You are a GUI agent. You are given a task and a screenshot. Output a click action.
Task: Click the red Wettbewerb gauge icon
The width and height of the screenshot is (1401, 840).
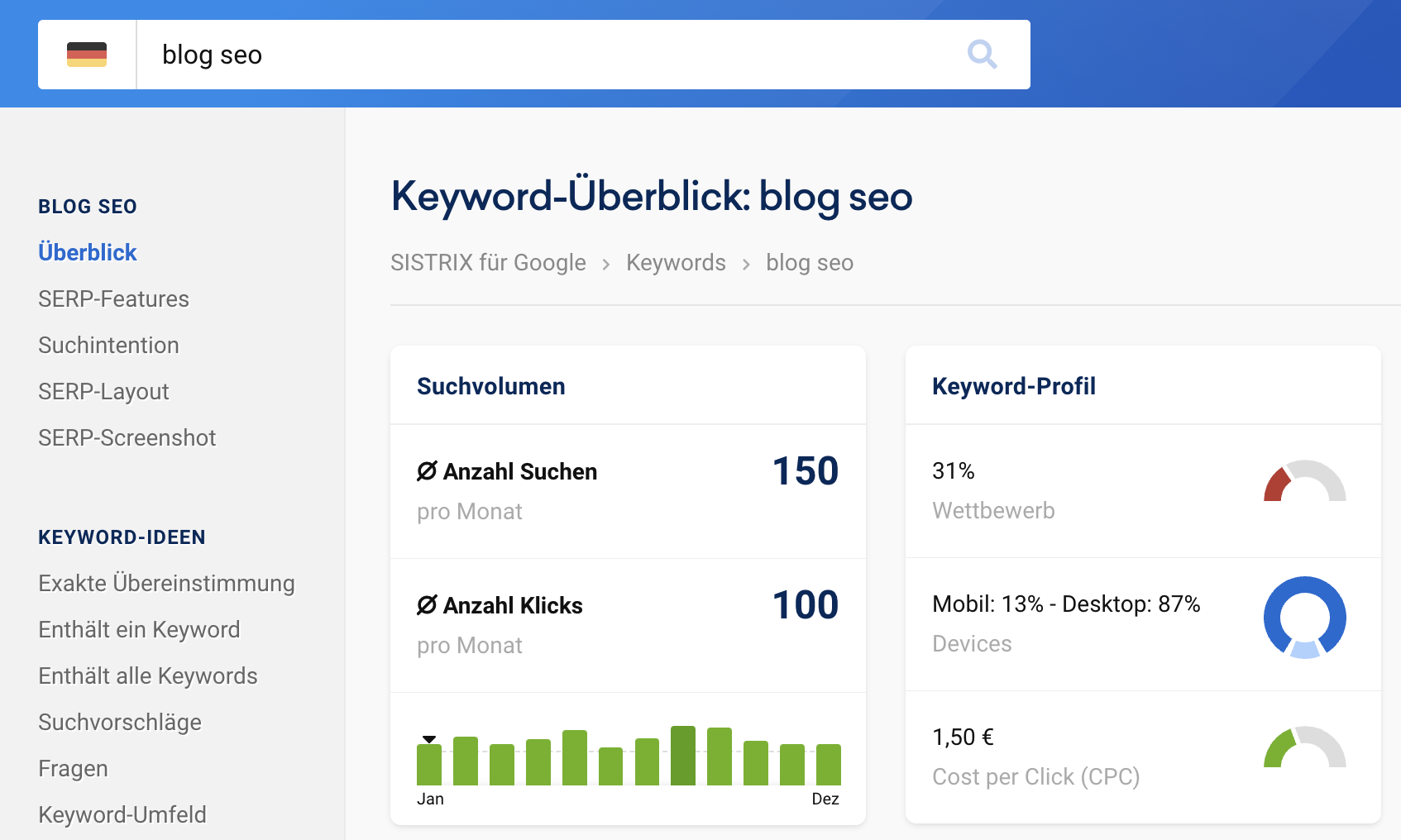click(x=1305, y=481)
